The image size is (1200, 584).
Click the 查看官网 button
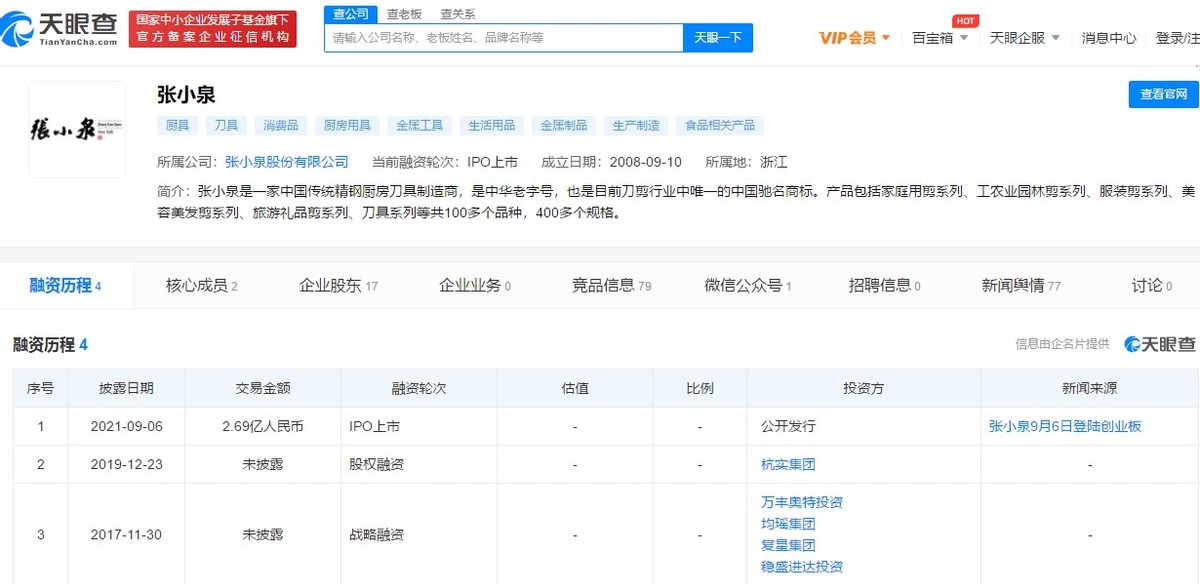point(1164,94)
